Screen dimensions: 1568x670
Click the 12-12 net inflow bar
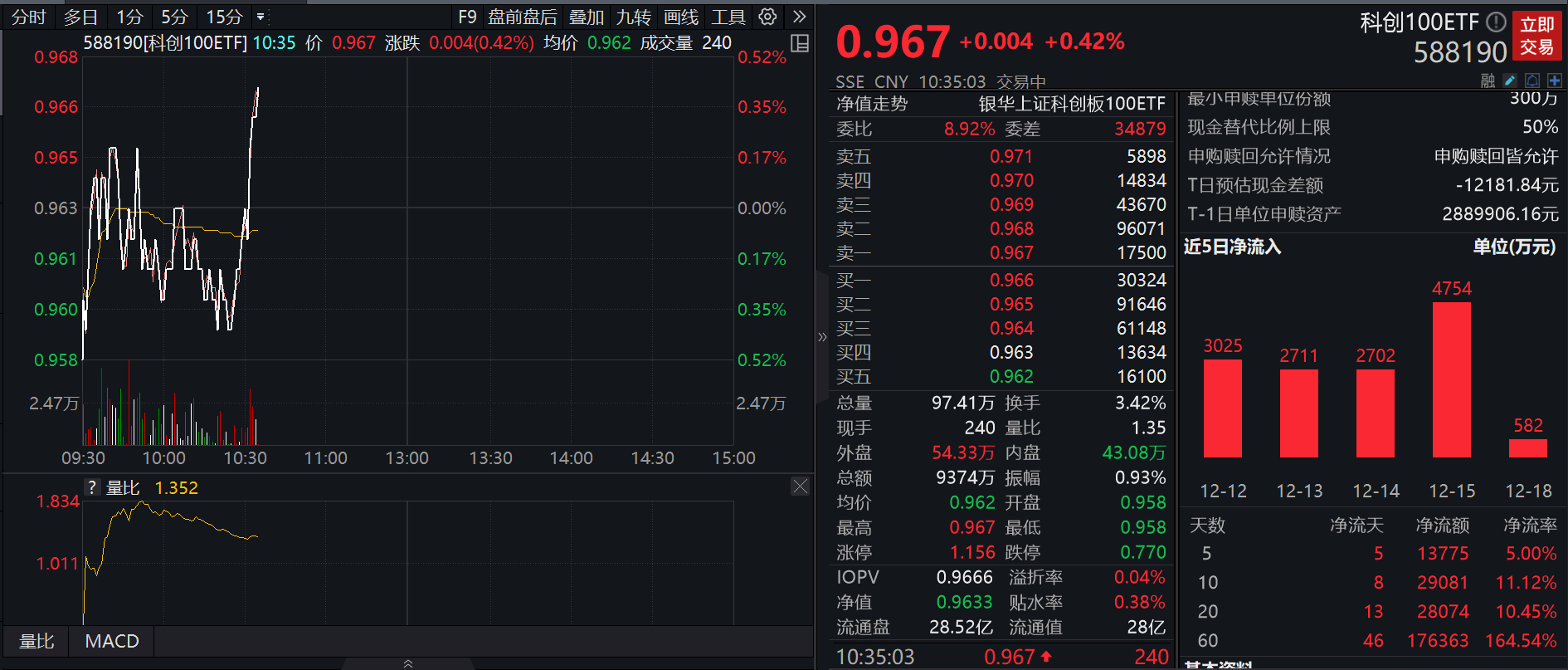1223,408
